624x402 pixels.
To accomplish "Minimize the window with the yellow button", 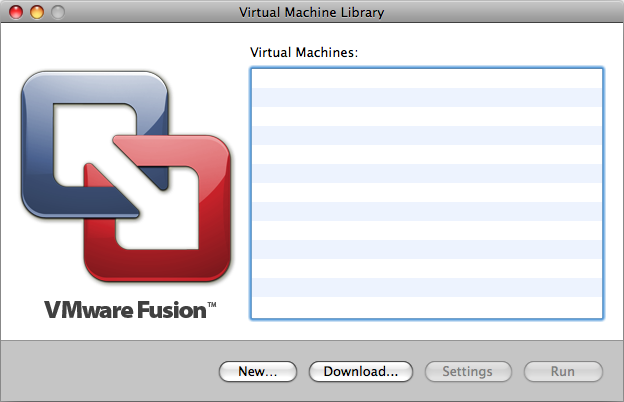I will pyautogui.click(x=37, y=12).
